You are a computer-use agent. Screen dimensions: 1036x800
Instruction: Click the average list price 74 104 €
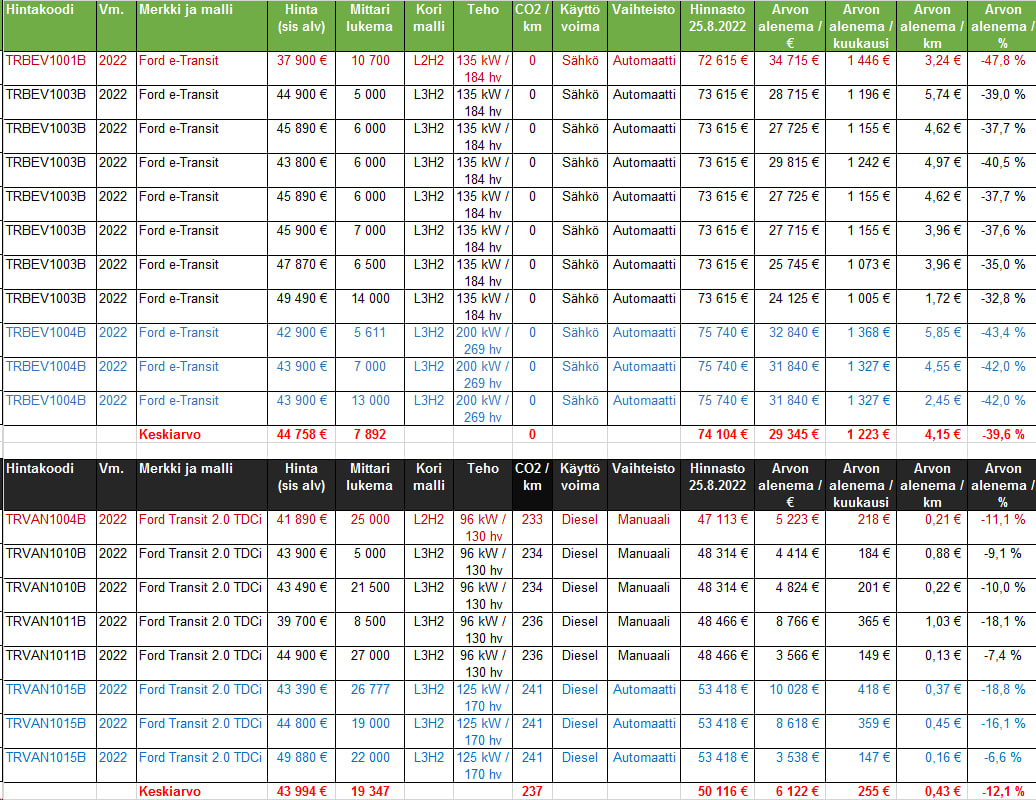[718, 434]
